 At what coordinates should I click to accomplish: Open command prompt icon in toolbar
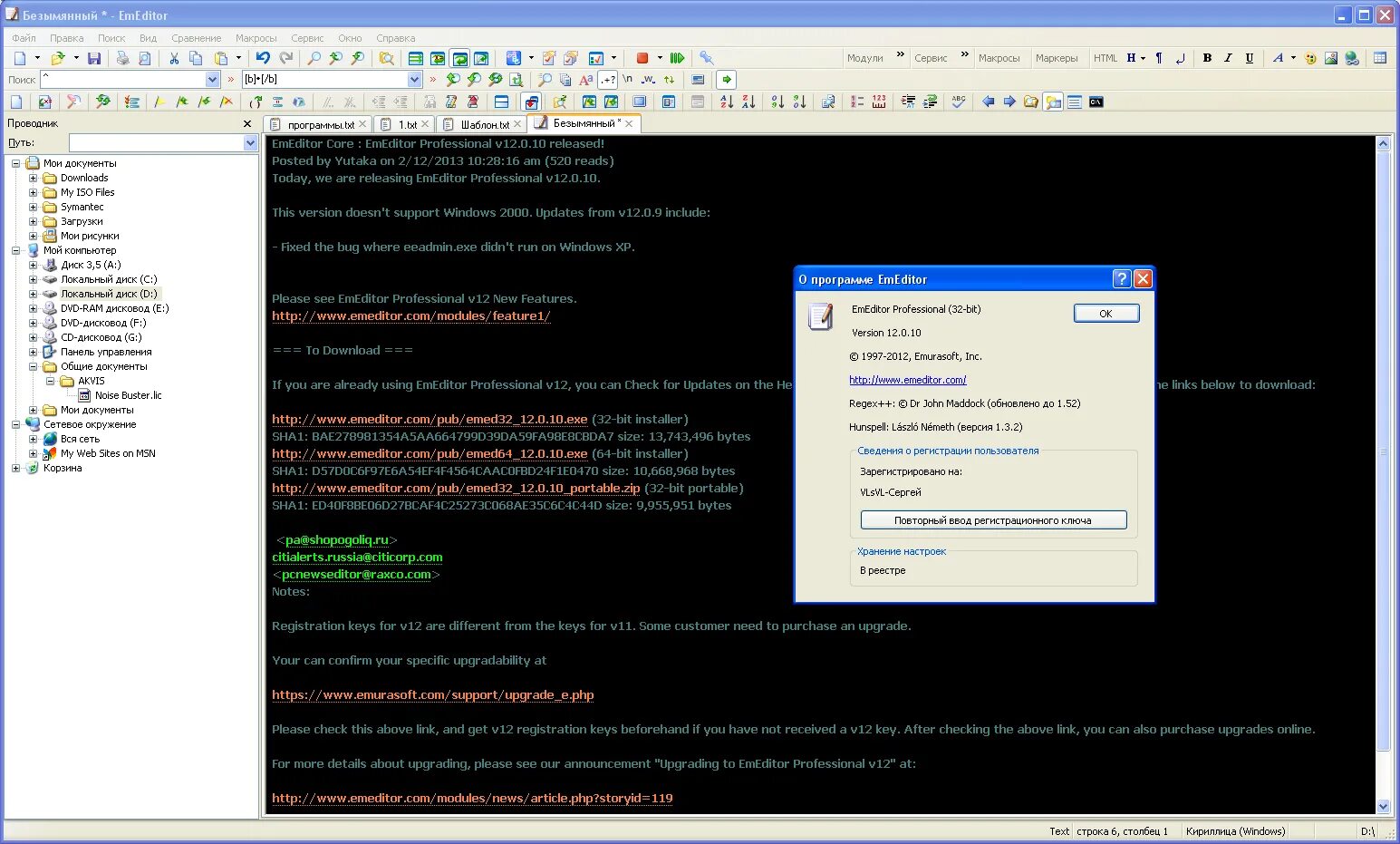tap(1096, 102)
